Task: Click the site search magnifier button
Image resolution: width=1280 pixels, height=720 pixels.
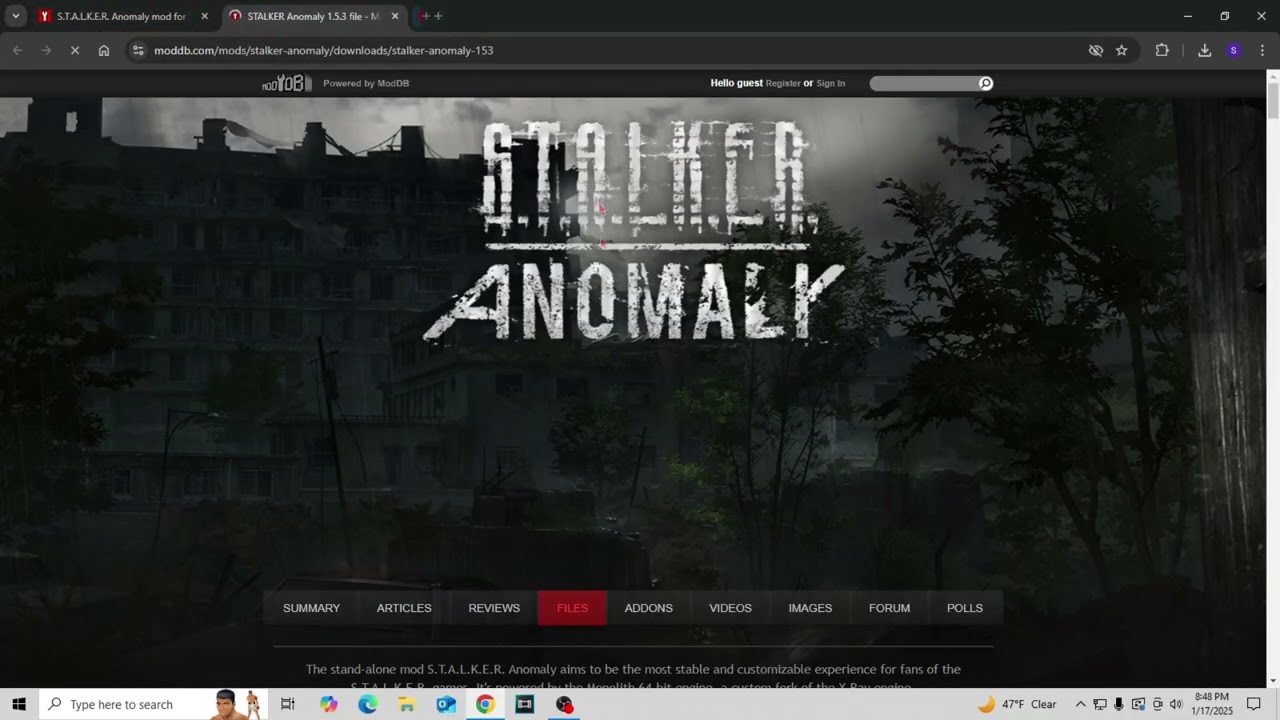Action: 986,83
